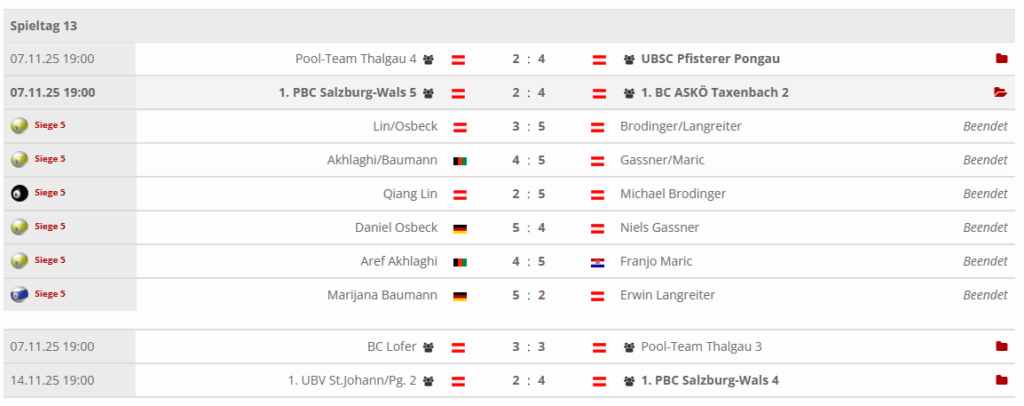Click the blue ball icon in Marijana Baumann's row

pos(19,295)
